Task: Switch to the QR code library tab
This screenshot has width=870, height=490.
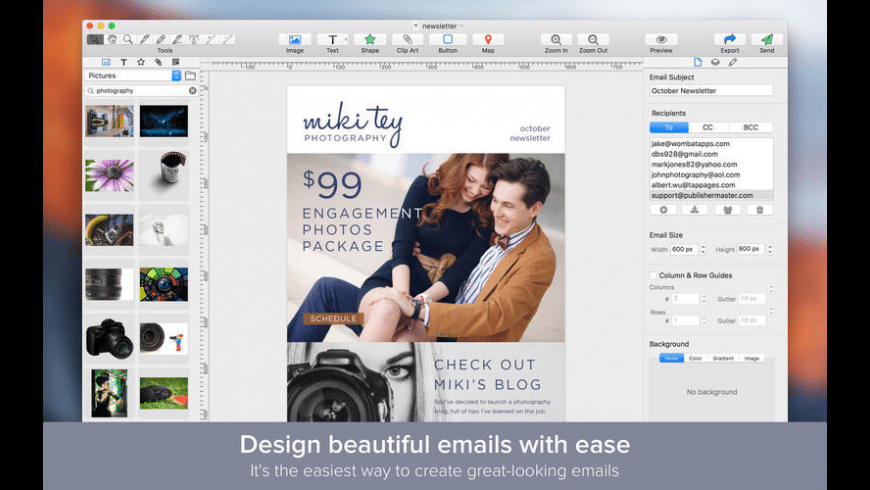Action: [x=175, y=62]
